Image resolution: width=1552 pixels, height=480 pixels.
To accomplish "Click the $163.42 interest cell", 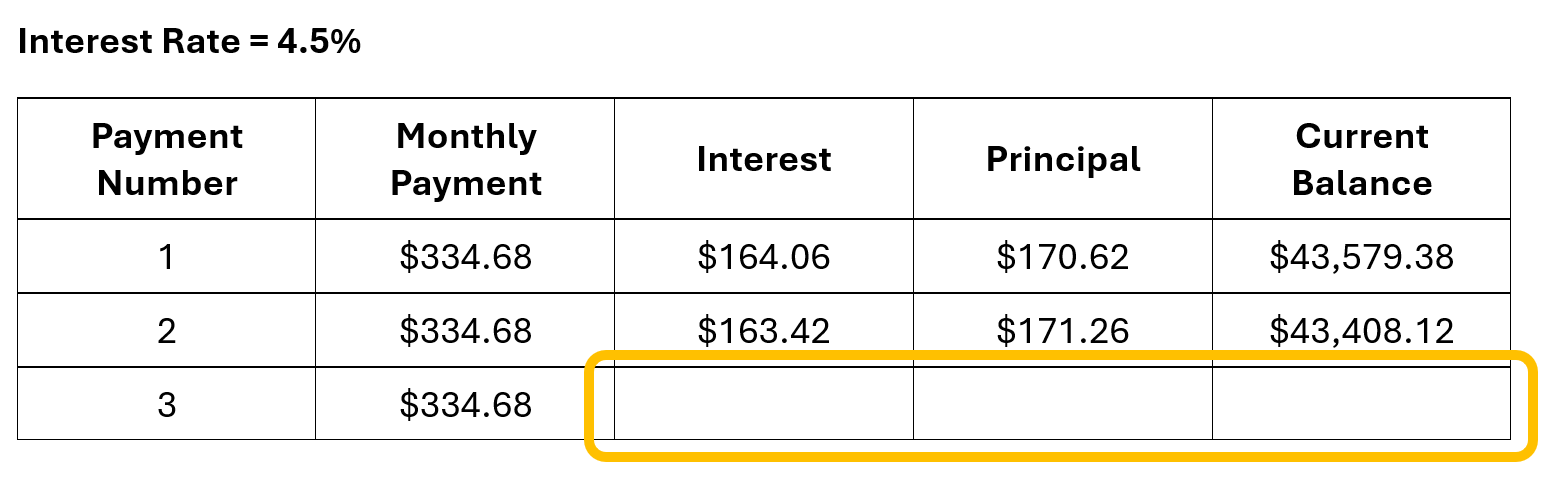I will click(x=764, y=330).
